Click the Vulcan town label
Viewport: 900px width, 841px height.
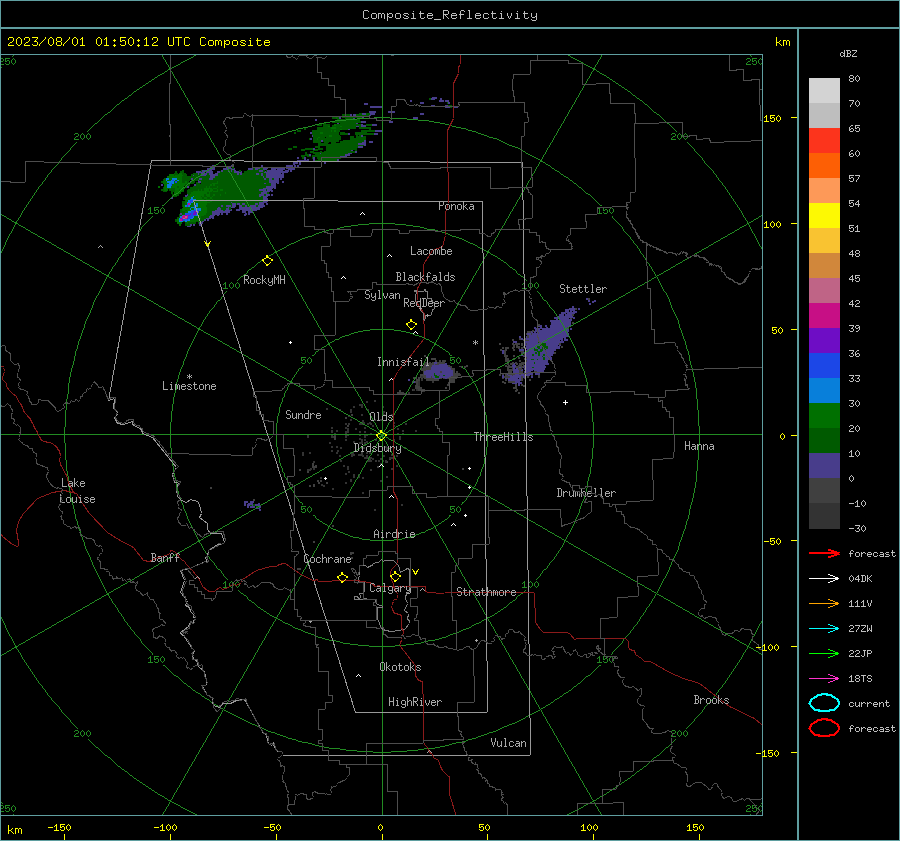508,743
